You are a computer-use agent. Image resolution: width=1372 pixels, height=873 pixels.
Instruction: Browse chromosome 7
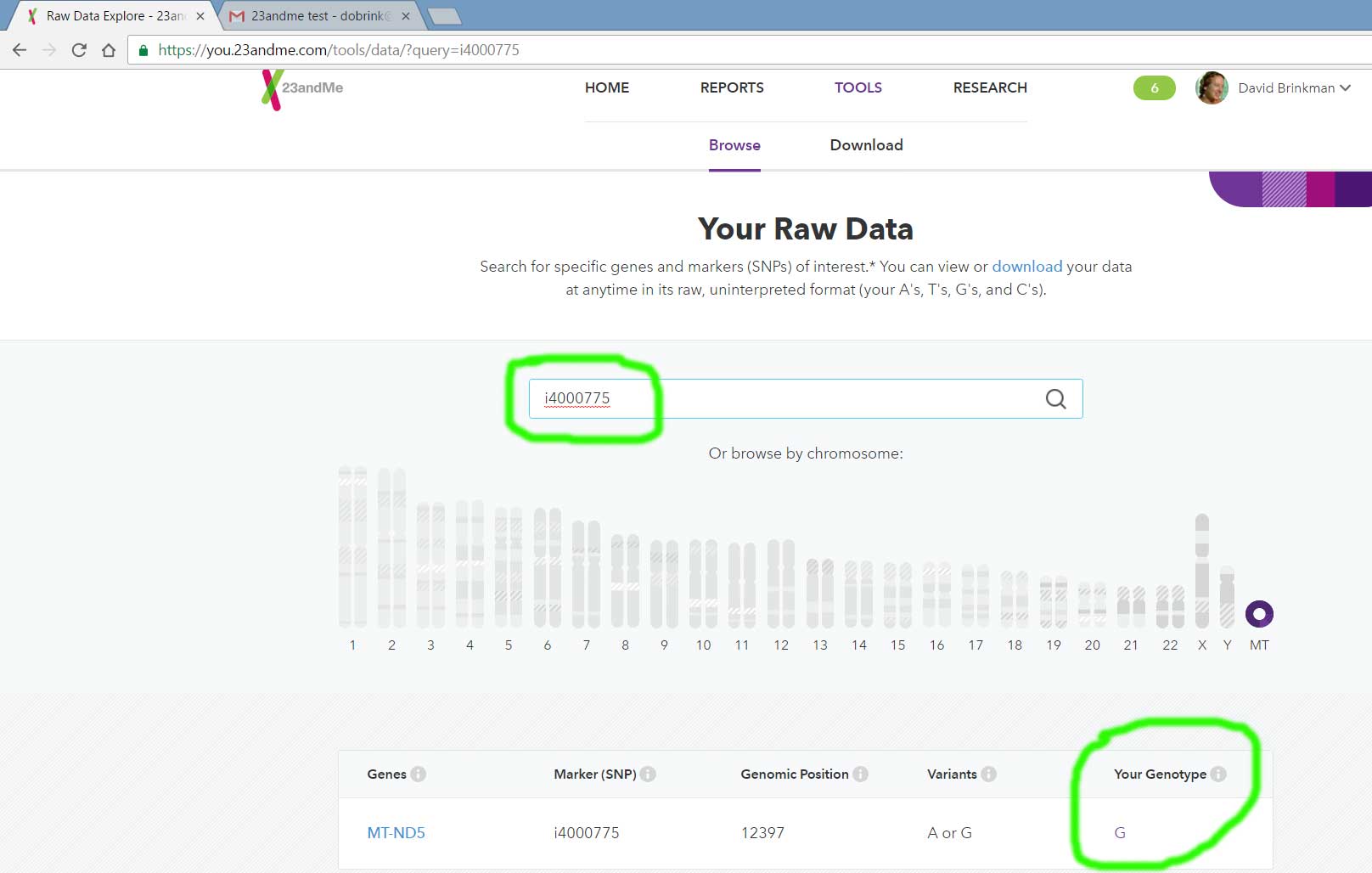[x=586, y=574]
